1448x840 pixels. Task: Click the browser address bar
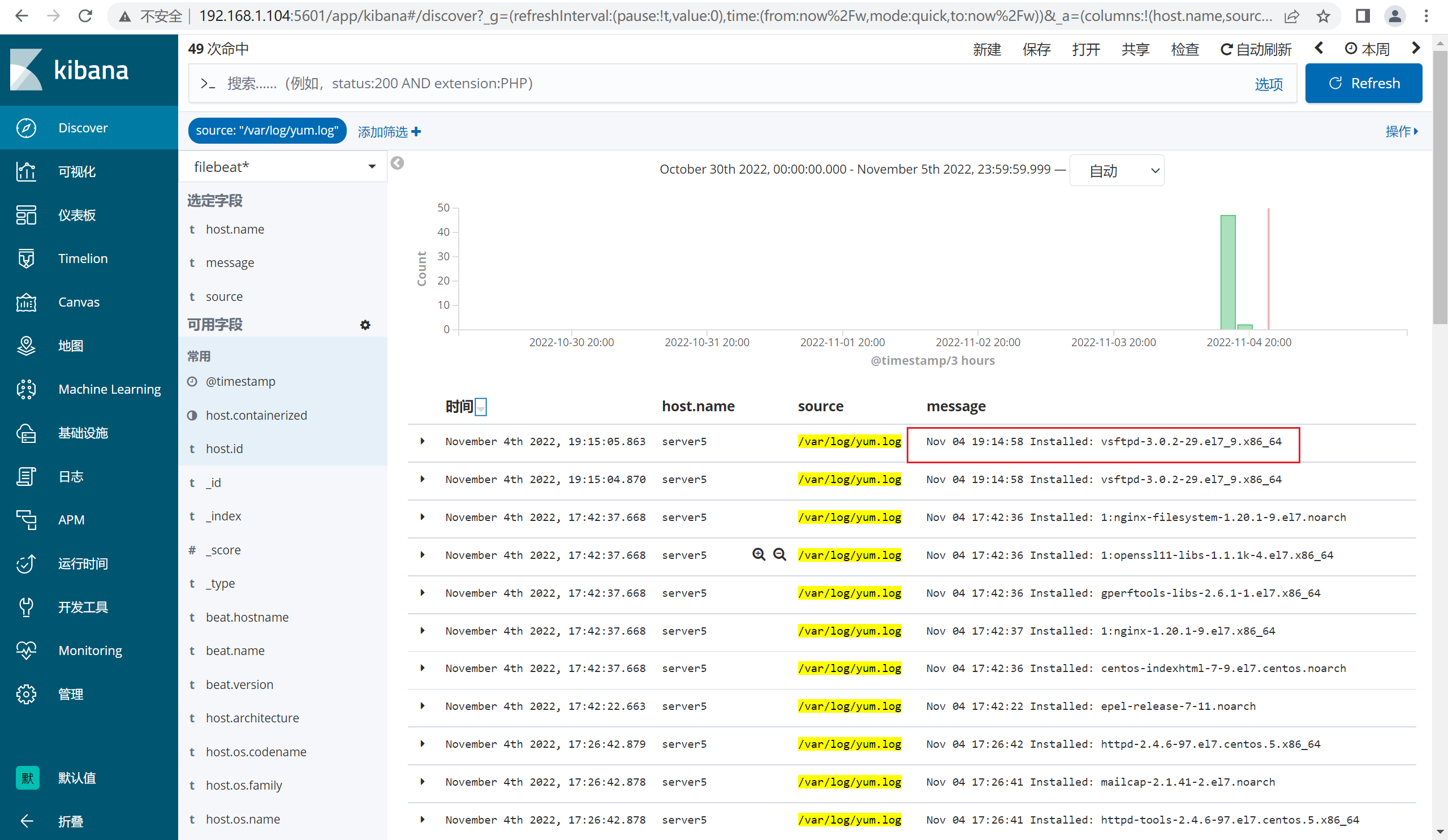(734, 16)
